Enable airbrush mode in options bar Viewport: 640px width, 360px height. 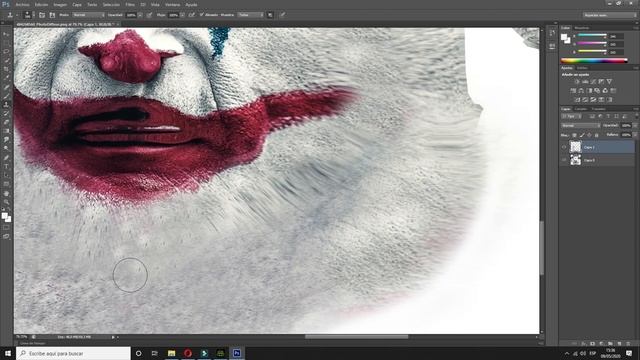point(191,15)
